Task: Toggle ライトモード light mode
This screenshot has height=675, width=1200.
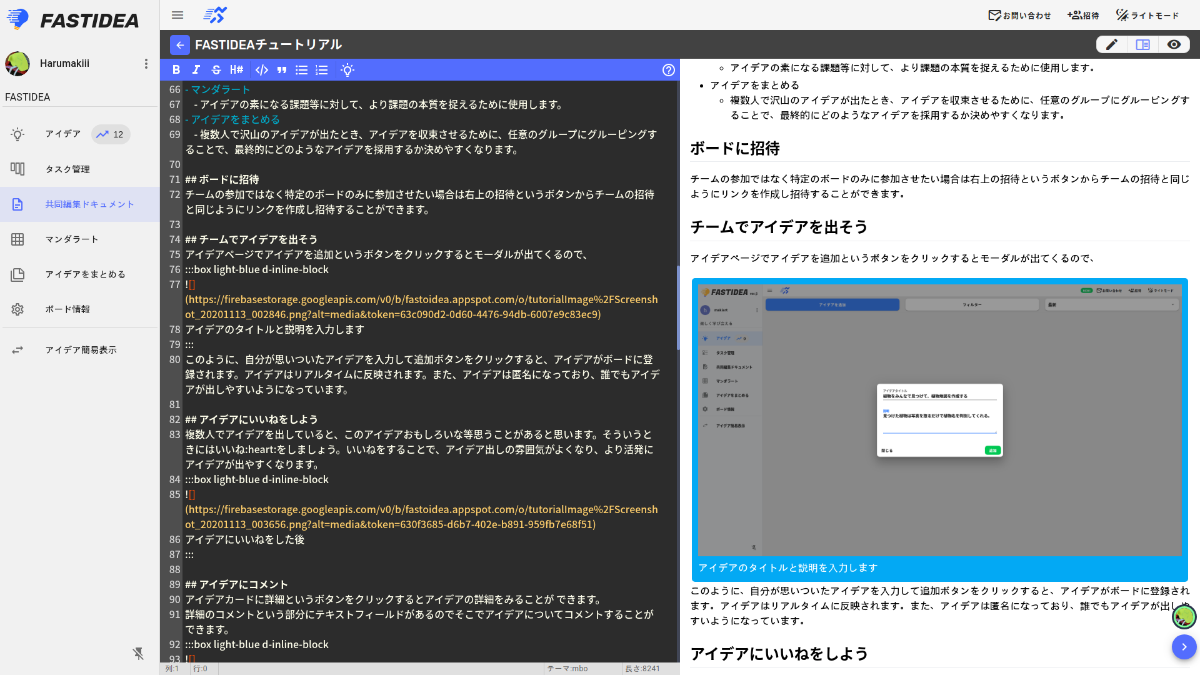Action: tap(1147, 15)
